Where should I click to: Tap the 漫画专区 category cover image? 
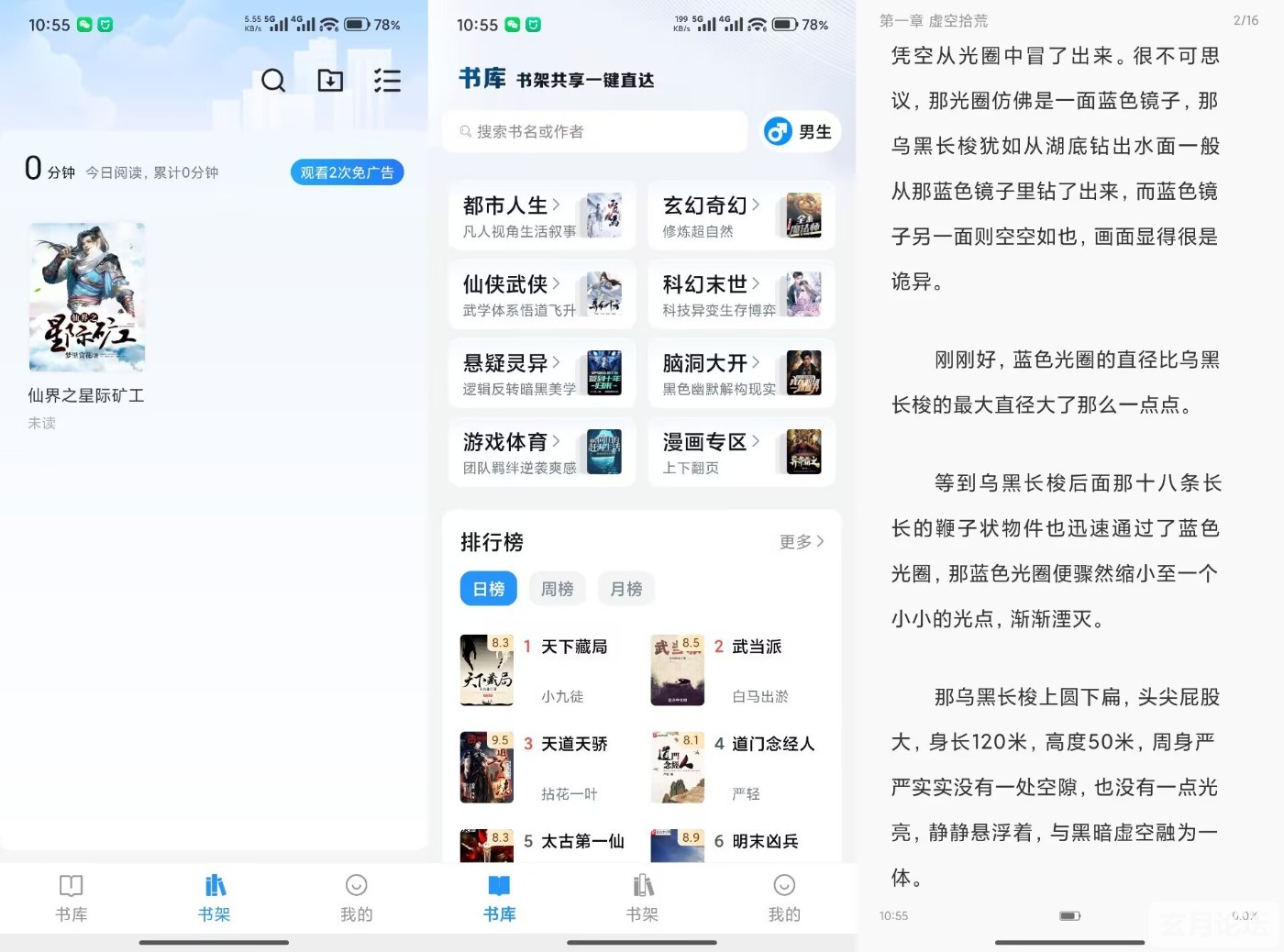(804, 452)
